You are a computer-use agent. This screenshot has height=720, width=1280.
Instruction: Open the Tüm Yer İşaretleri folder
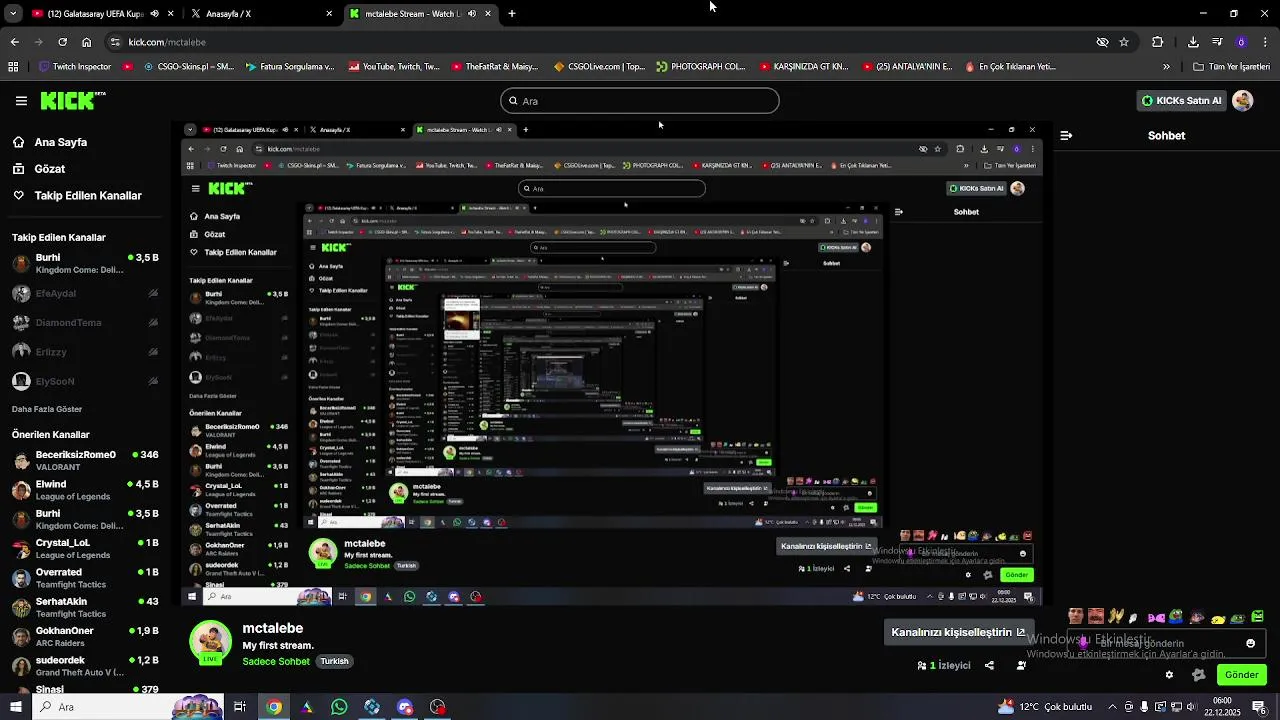point(1231,67)
